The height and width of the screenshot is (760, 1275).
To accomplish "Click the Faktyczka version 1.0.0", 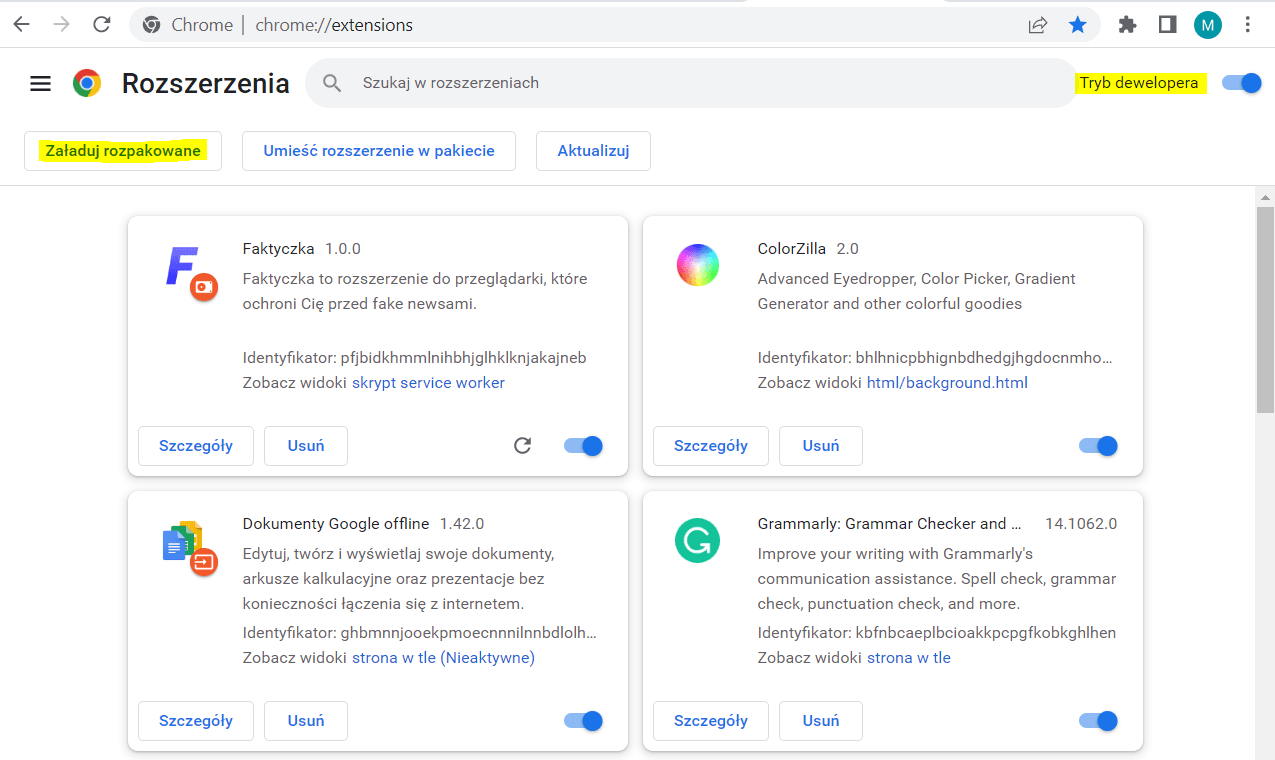I will pyautogui.click(x=342, y=249).
